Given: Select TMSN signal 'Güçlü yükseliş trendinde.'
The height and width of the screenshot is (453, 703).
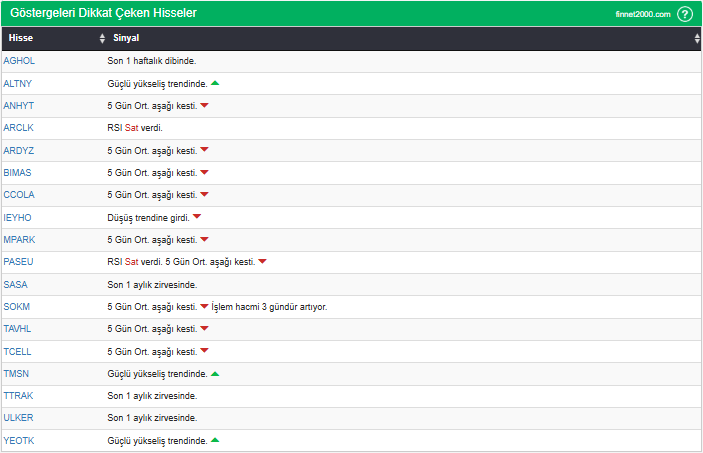Looking at the screenshot, I should [x=157, y=374].
